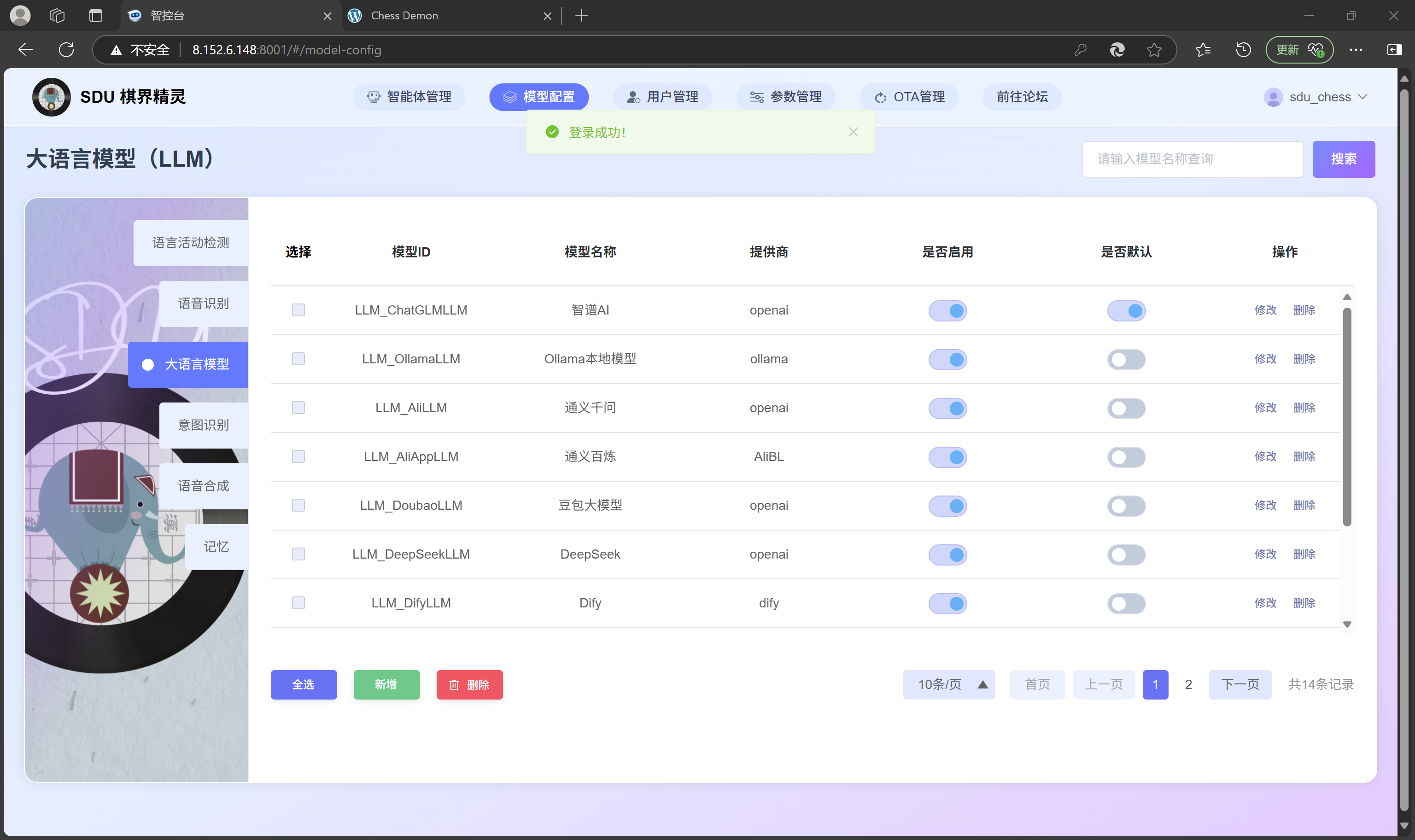Viewport: 1415px width, 840px height.
Task: Check the LLM_OllamaLLM row checkbox
Action: coord(298,359)
